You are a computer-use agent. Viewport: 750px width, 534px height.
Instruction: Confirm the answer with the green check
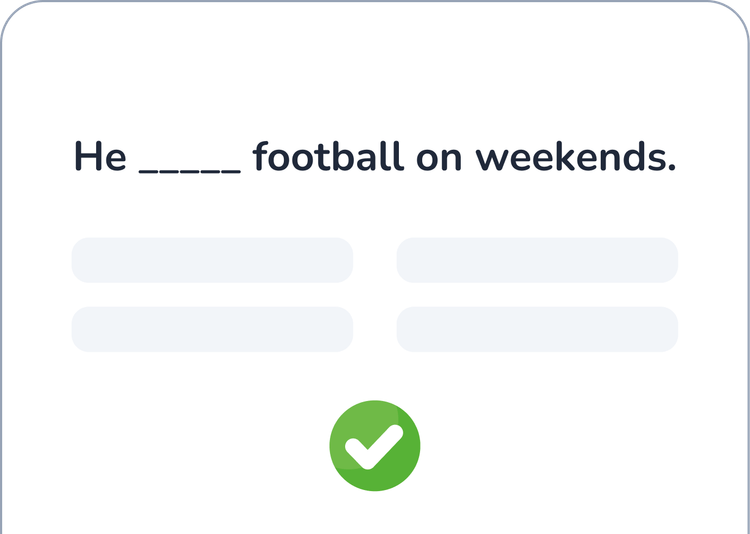[x=375, y=446]
